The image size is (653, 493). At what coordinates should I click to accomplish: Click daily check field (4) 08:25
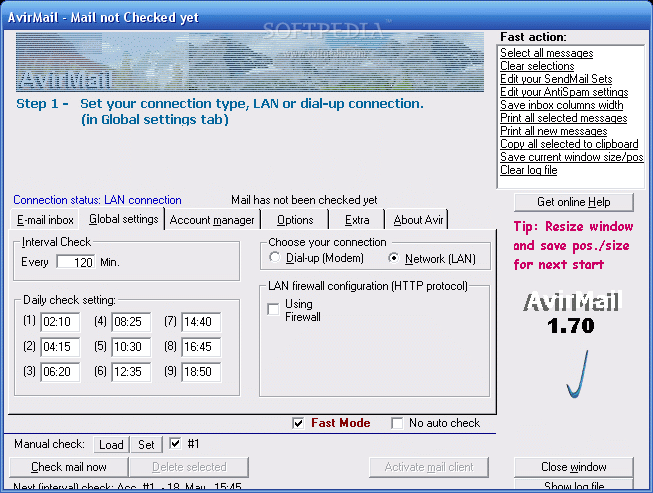tap(131, 322)
